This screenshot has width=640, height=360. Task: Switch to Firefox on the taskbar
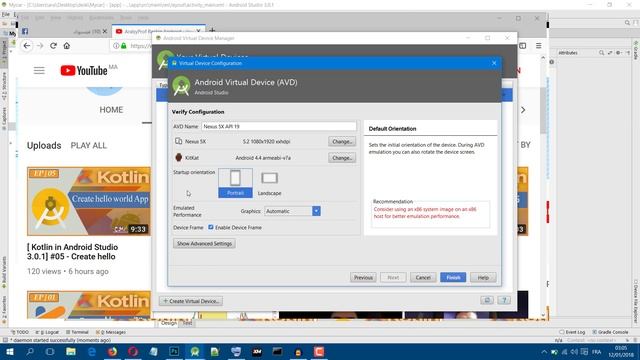(112, 351)
